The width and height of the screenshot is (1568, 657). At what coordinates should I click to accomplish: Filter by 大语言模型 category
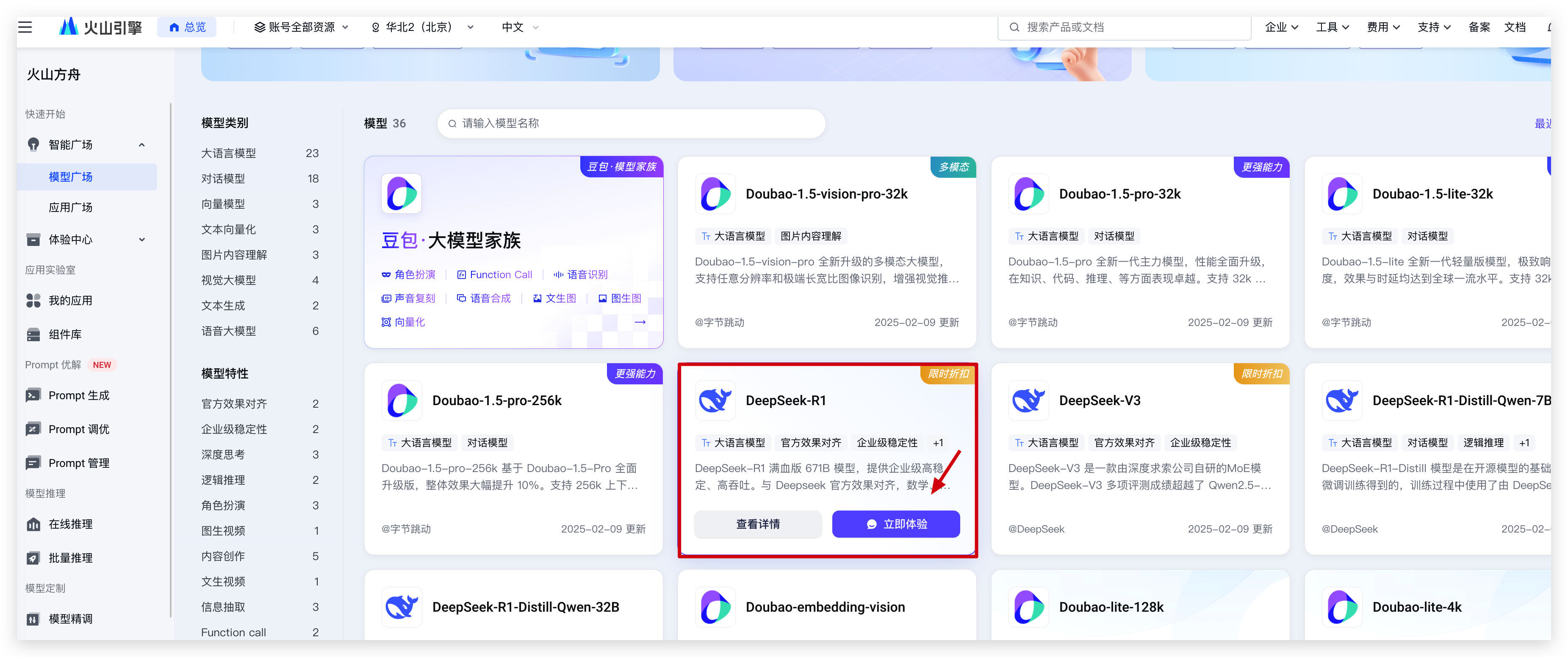(x=229, y=153)
